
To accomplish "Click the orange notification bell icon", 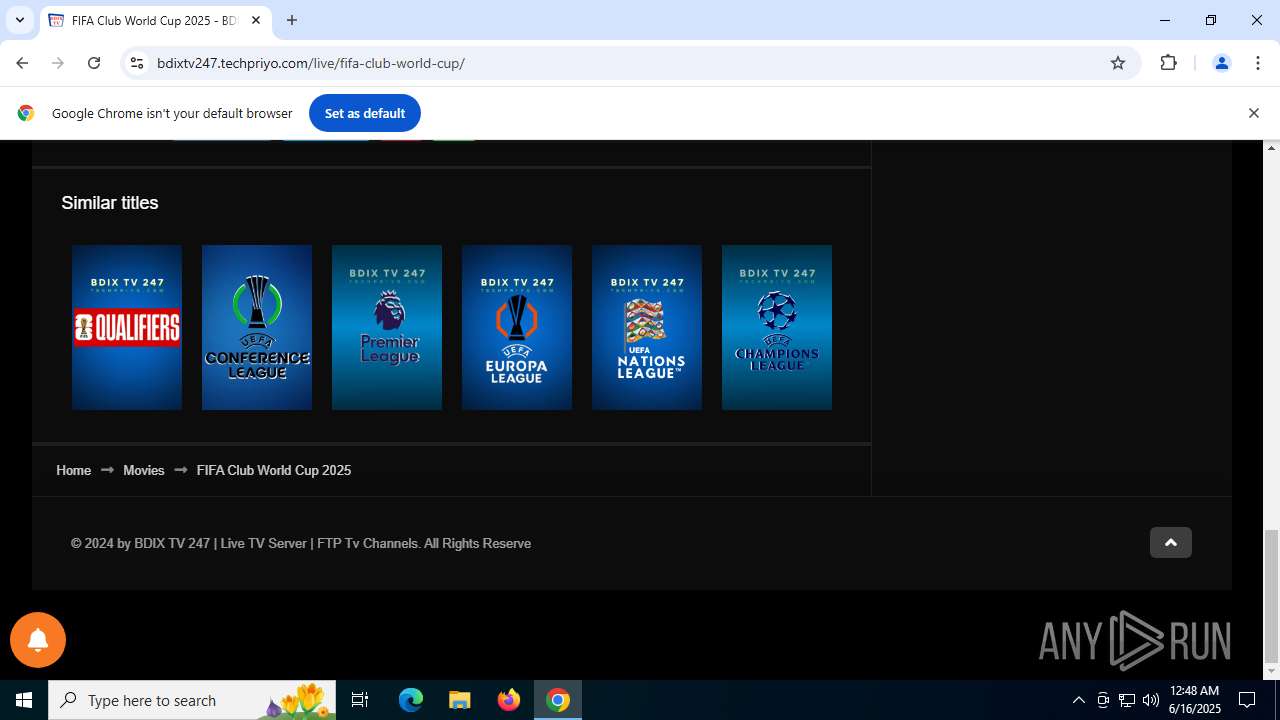I will [38, 640].
